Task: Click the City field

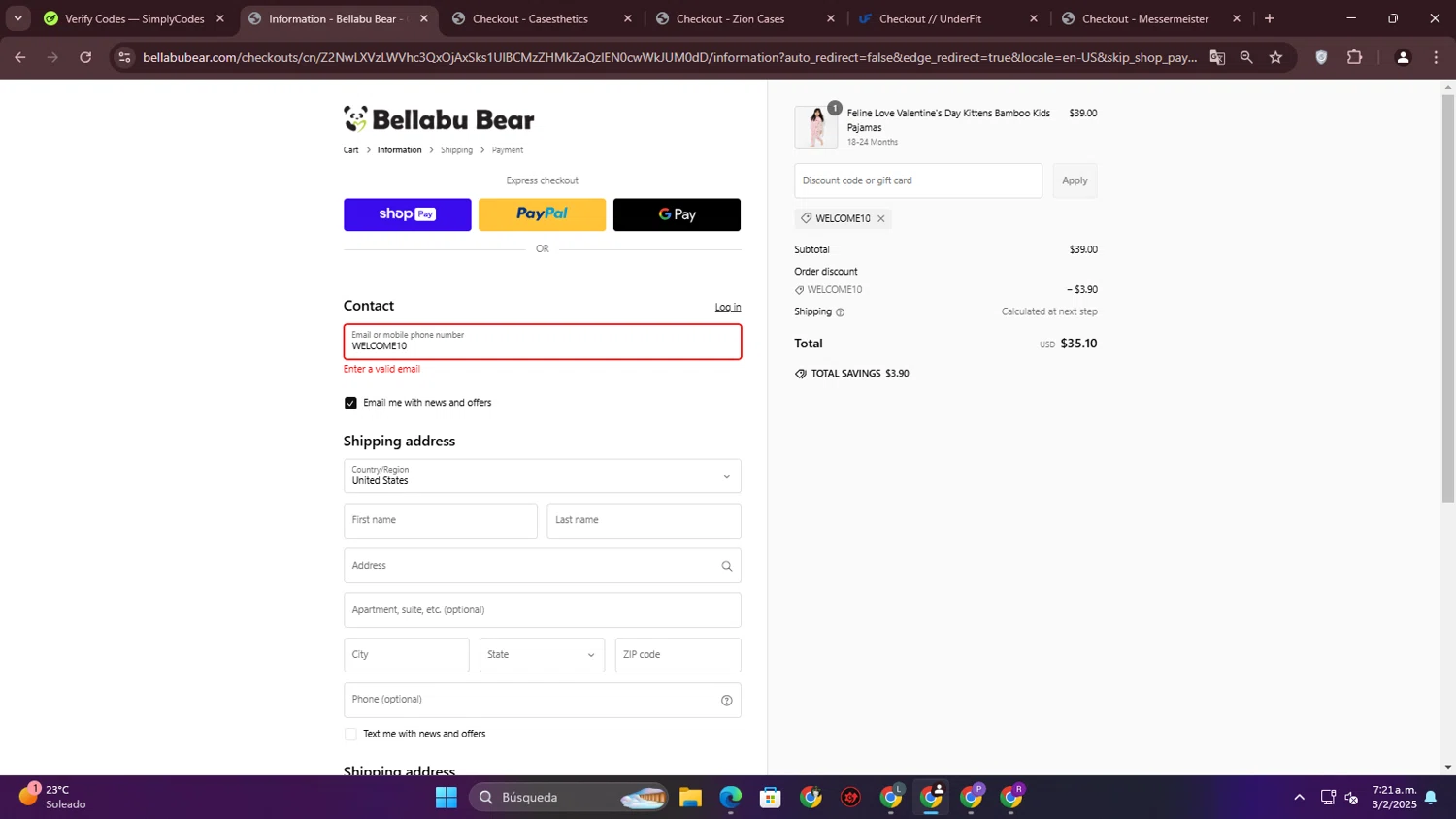Action: [407, 655]
